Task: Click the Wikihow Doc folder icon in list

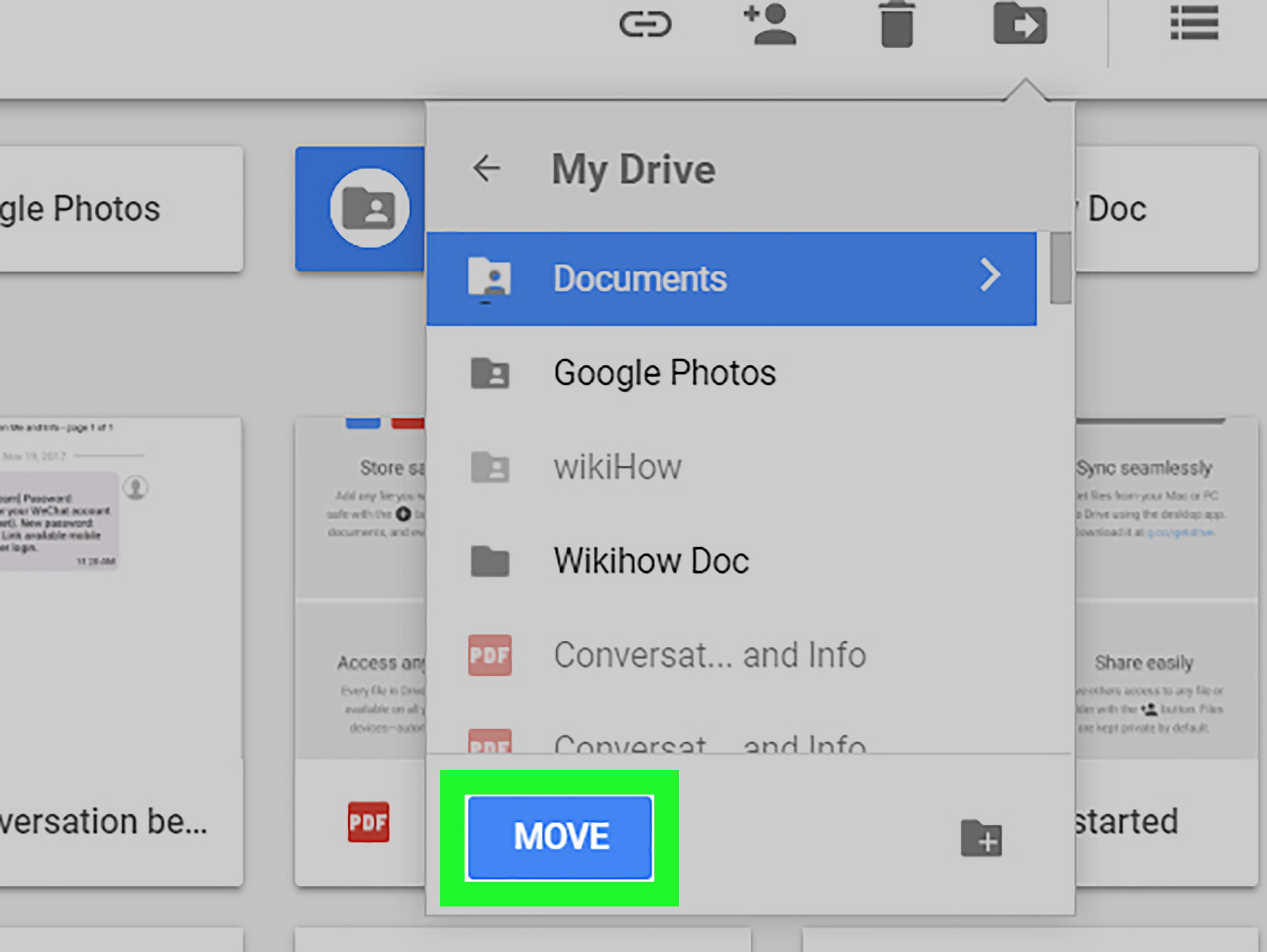Action: 490,561
